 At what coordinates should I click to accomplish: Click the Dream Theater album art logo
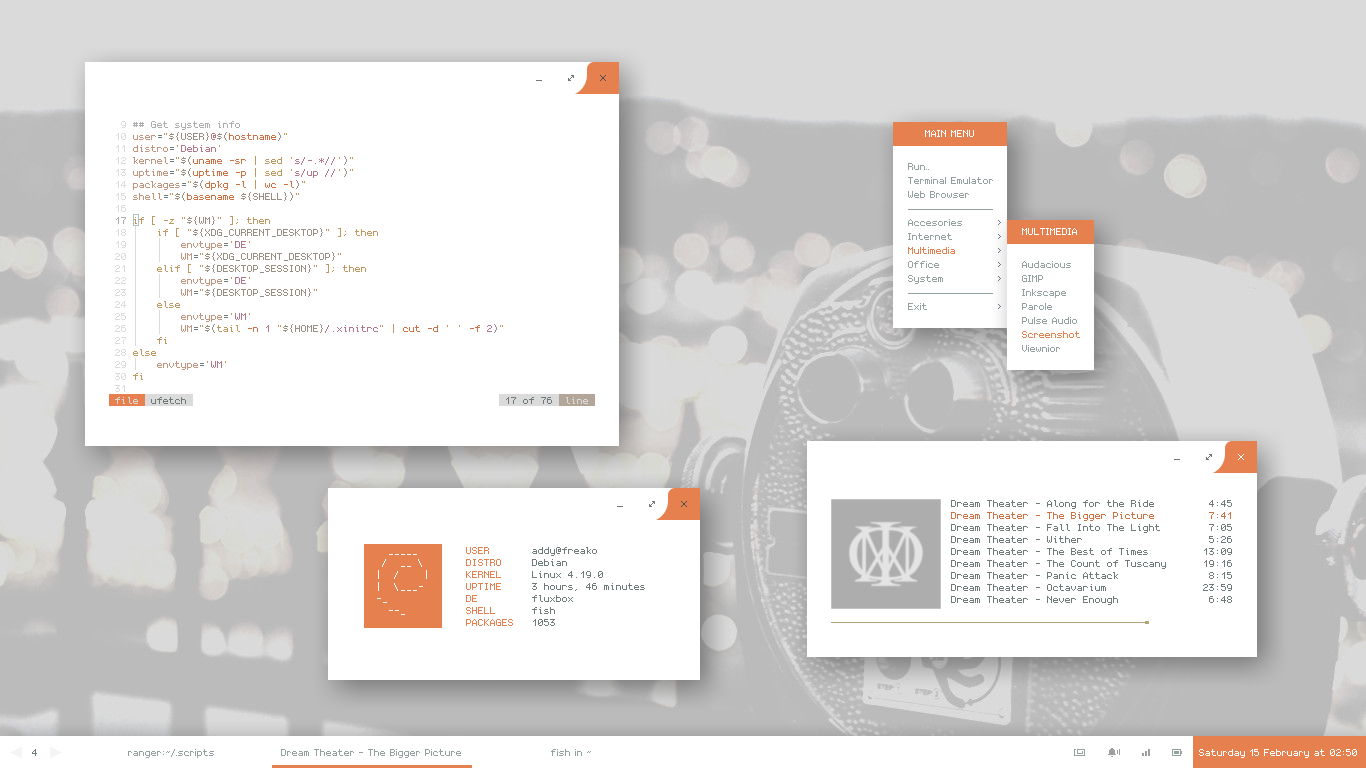pos(885,554)
